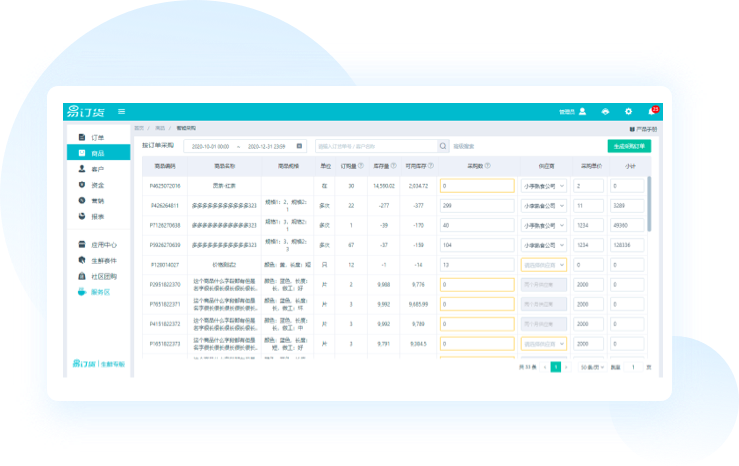The width and height of the screenshot is (739, 466).
Task: Click the printer icon in the header
Action: tap(605, 111)
